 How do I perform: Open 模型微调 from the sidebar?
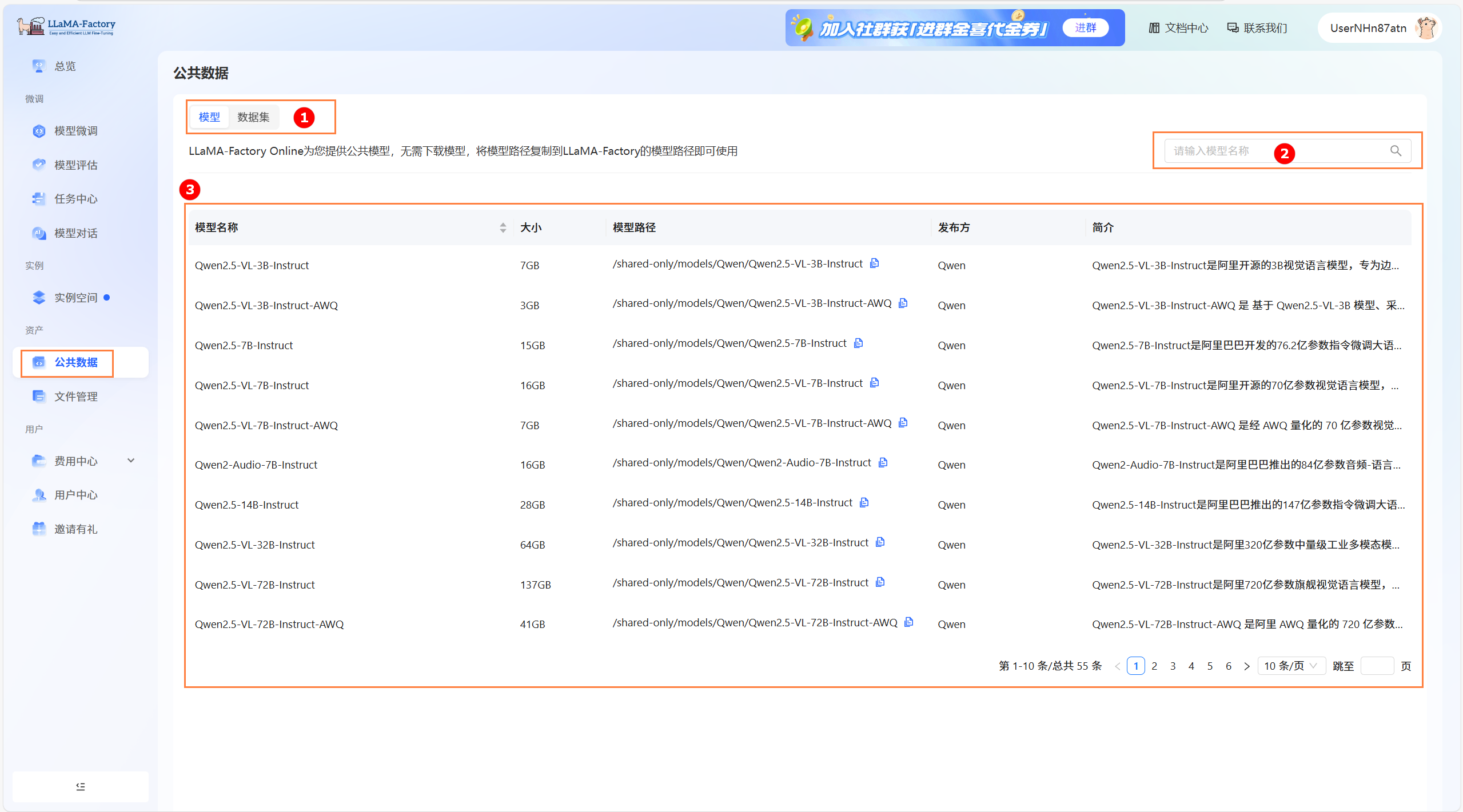pyautogui.click(x=75, y=131)
